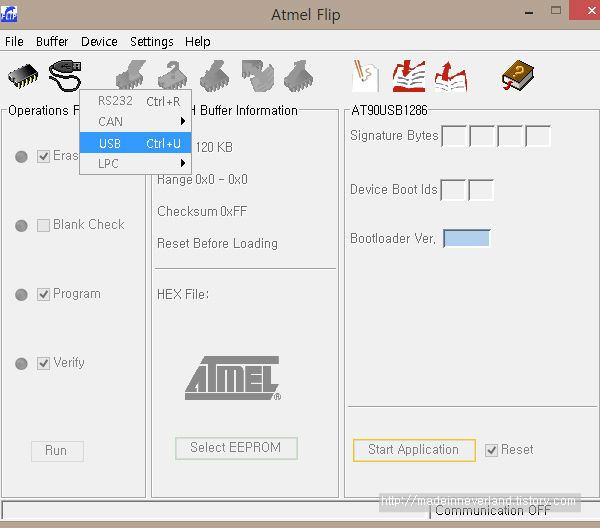Toggle the Verify checkbox
The image size is (600, 528).
(43, 363)
